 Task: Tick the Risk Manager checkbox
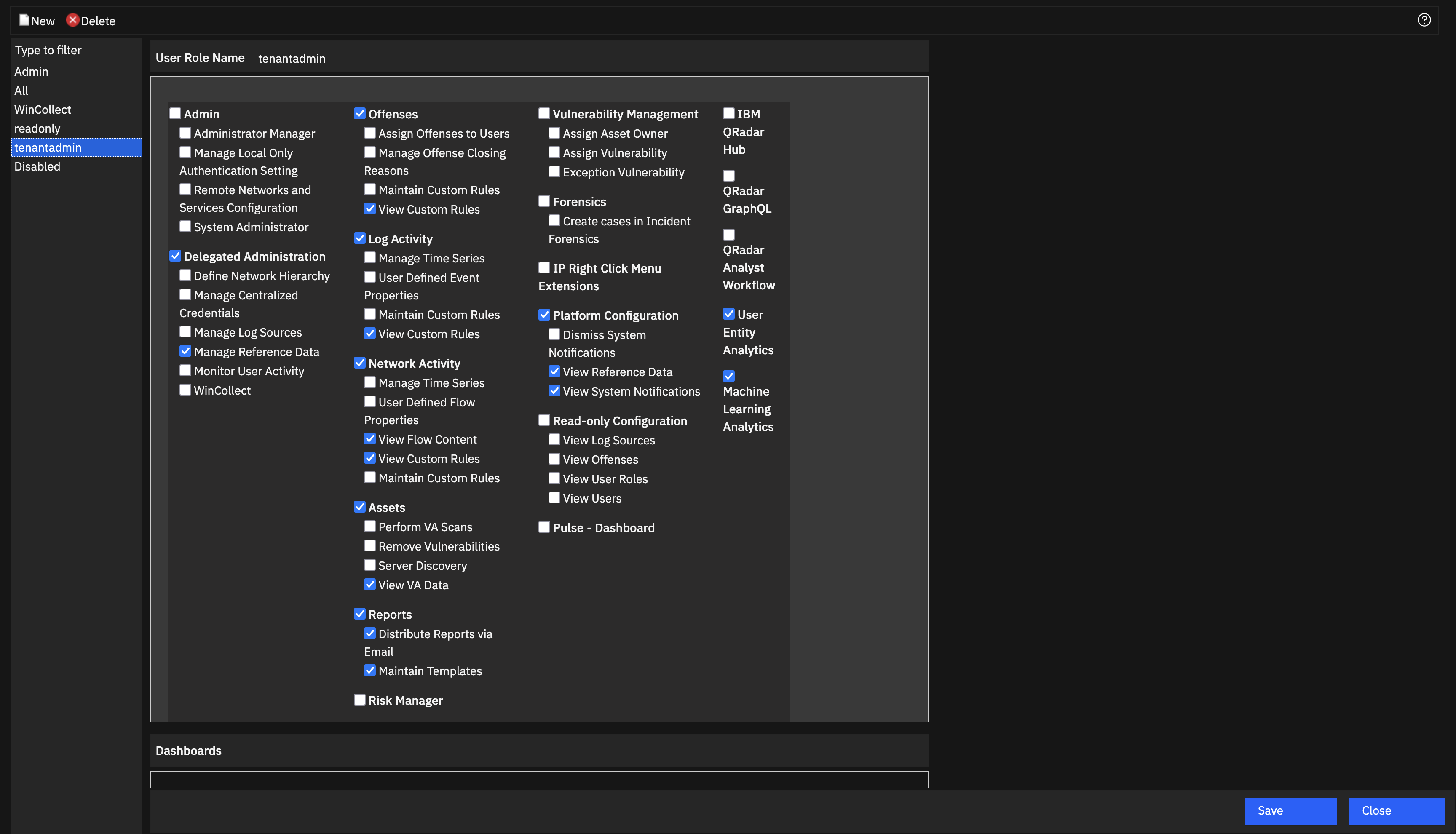360,699
